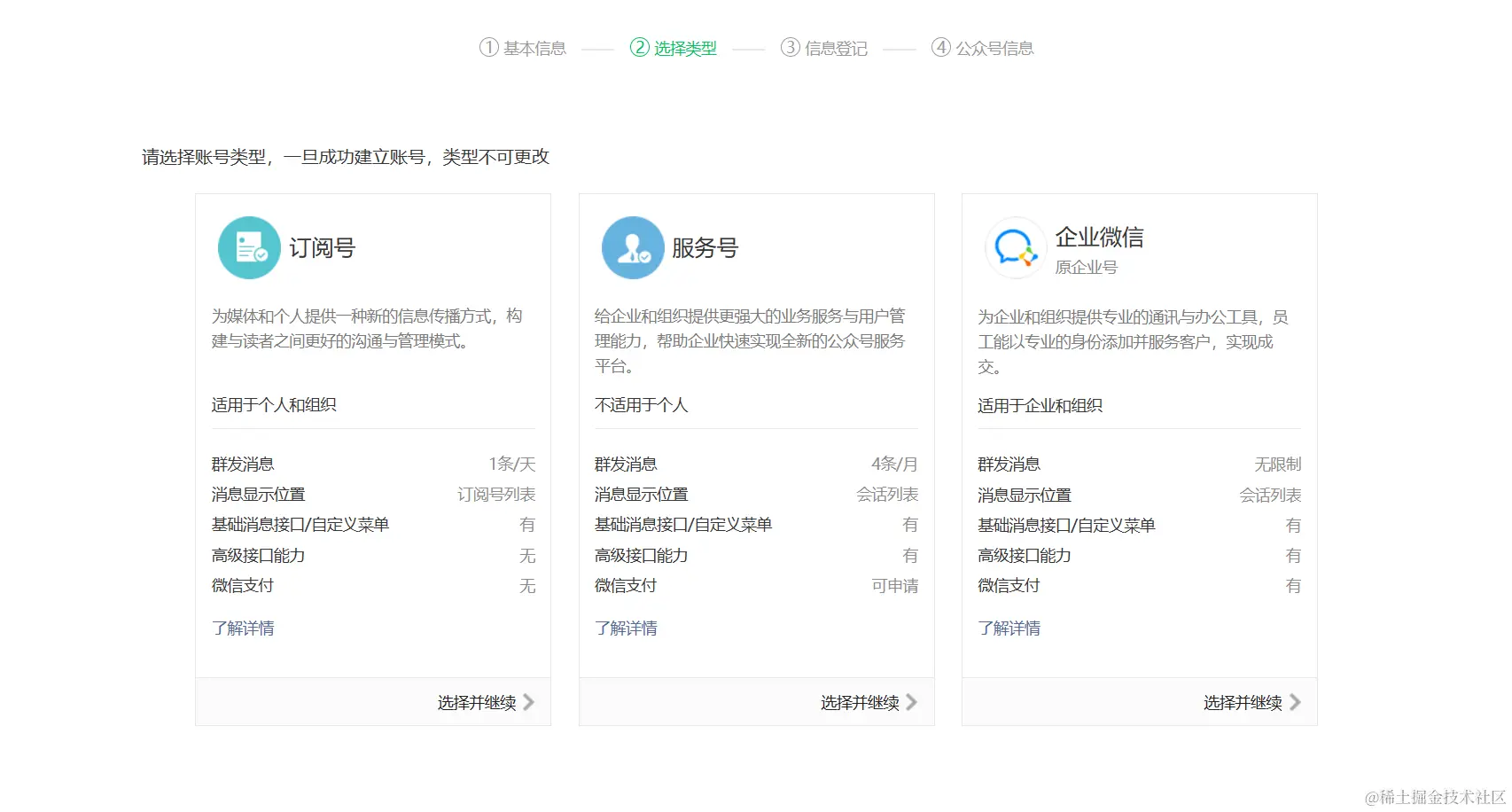Click the arrow in 服务号 card footer
This screenshot has height=812, width=1512.
[x=912, y=702]
